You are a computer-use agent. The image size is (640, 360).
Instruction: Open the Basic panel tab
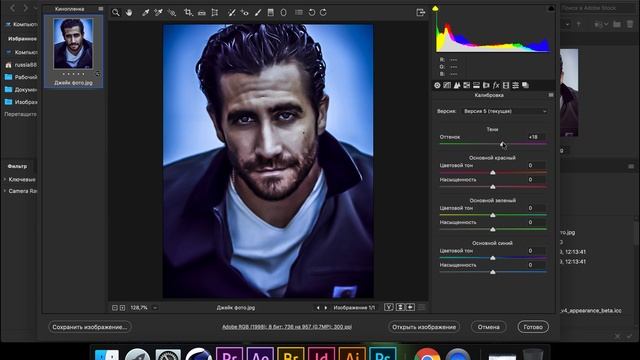[x=437, y=85]
